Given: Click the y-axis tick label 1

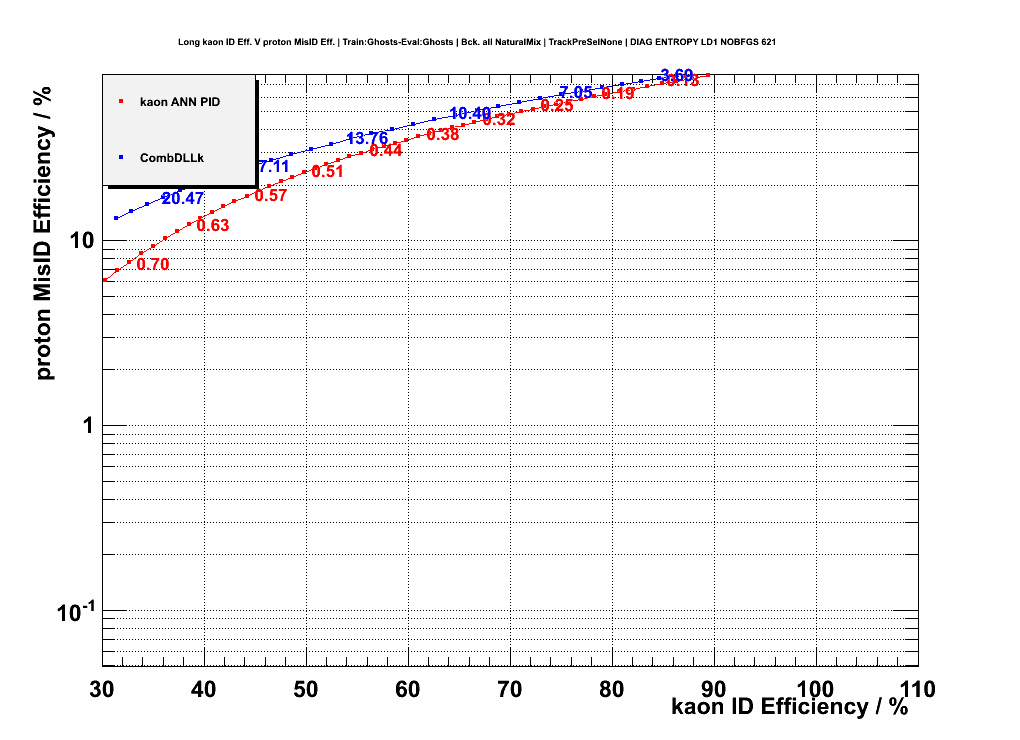Looking at the screenshot, I should [x=88, y=427].
